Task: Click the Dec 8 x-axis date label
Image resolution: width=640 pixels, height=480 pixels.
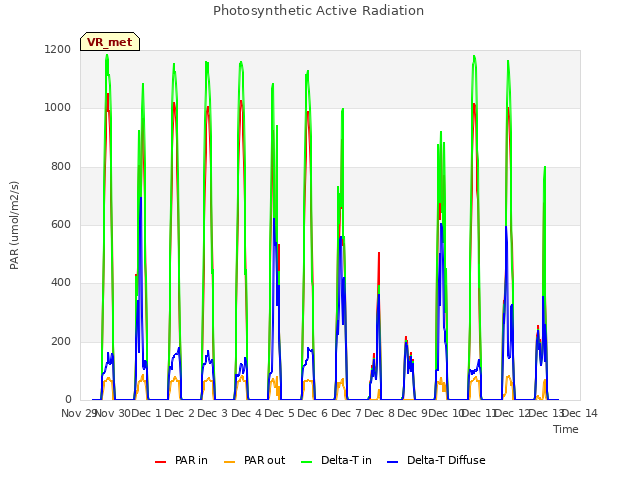Action: coord(379,413)
